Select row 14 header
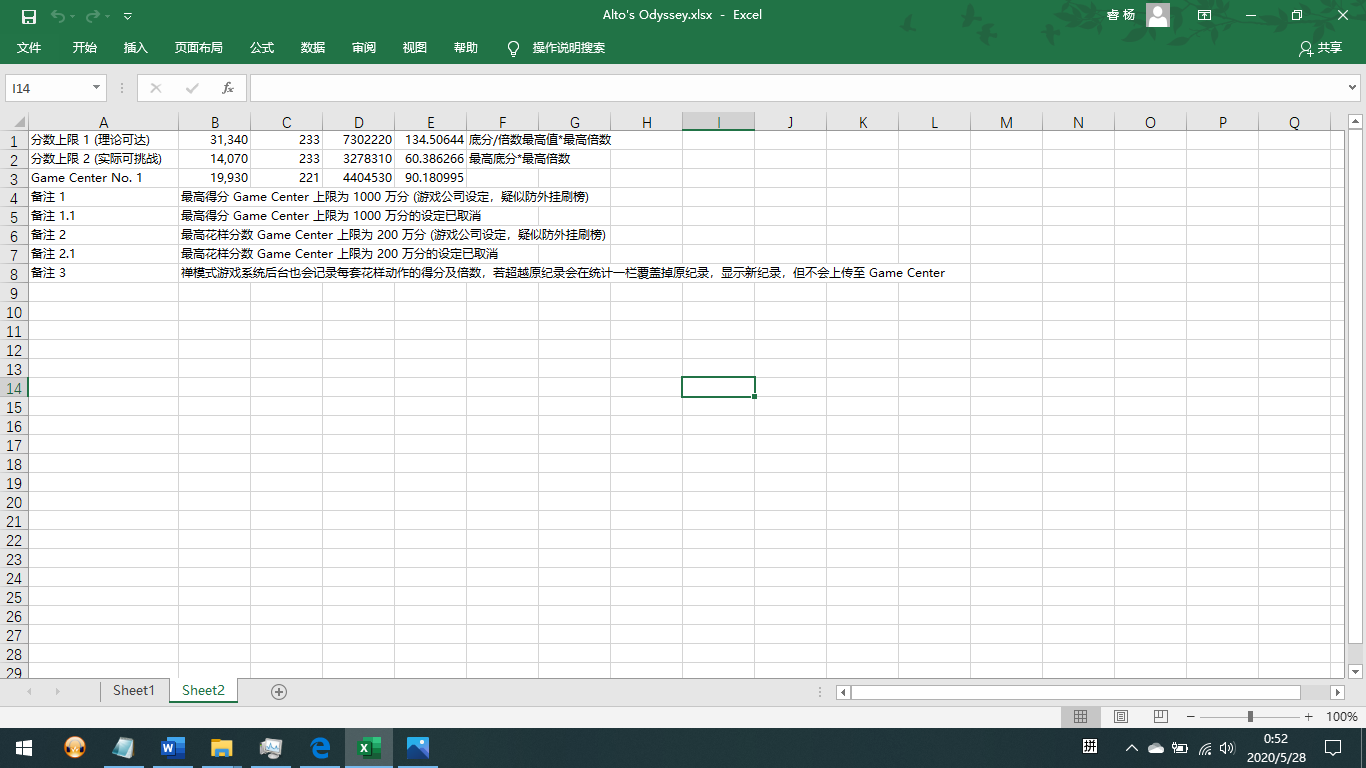 14,388
